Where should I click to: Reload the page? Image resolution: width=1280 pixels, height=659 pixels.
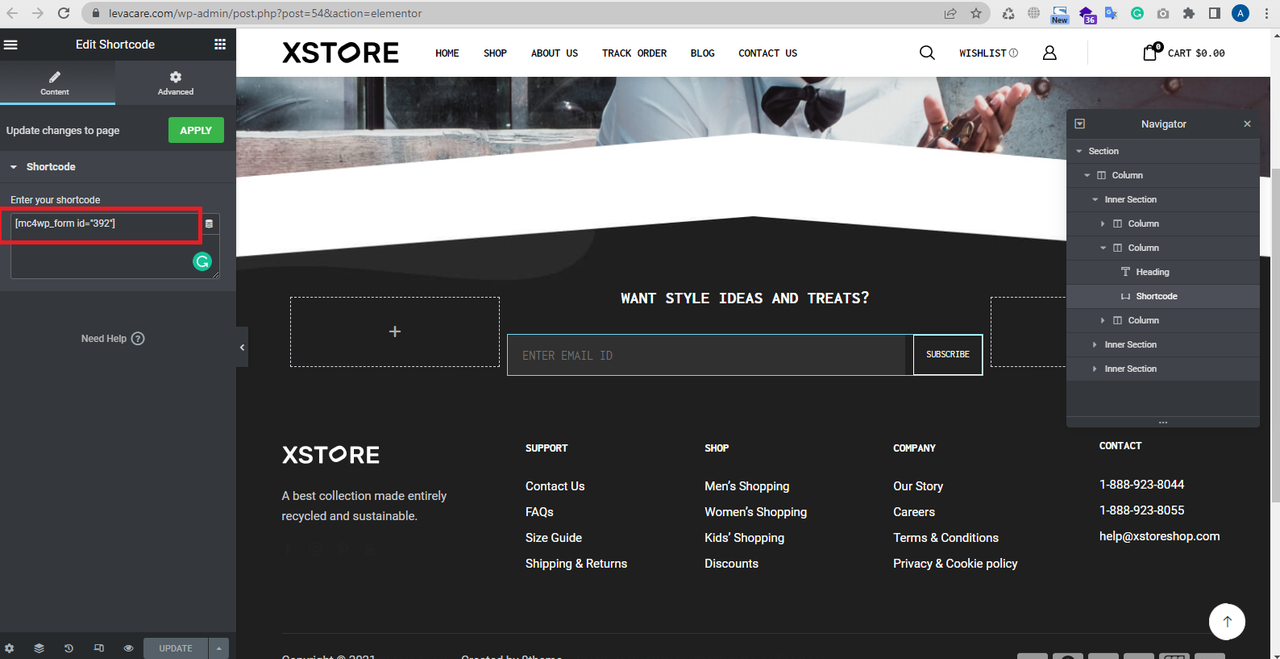tap(64, 14)
